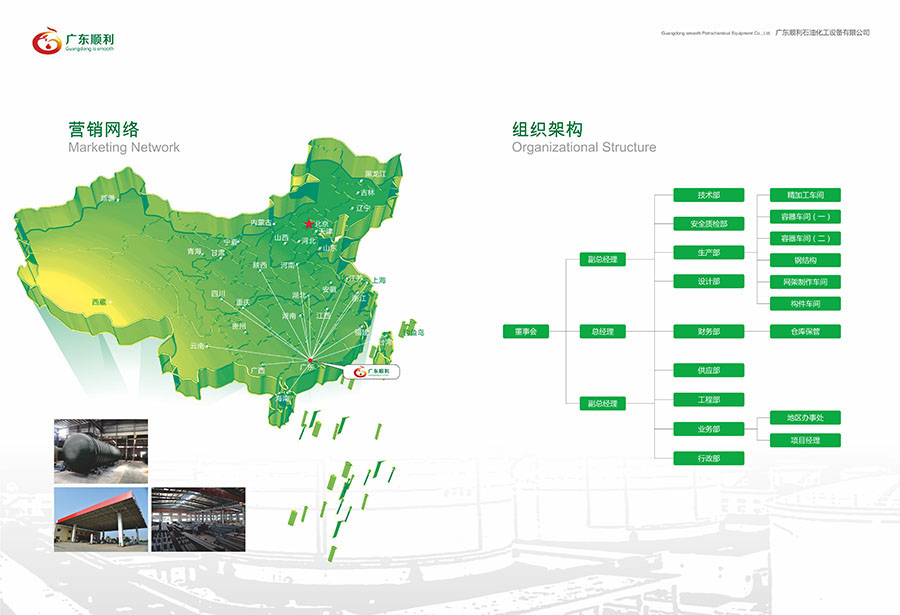The height and width of the screenshot is (615, 900).
Task: Click the 财务部 department box
Action: click(709, 331)
